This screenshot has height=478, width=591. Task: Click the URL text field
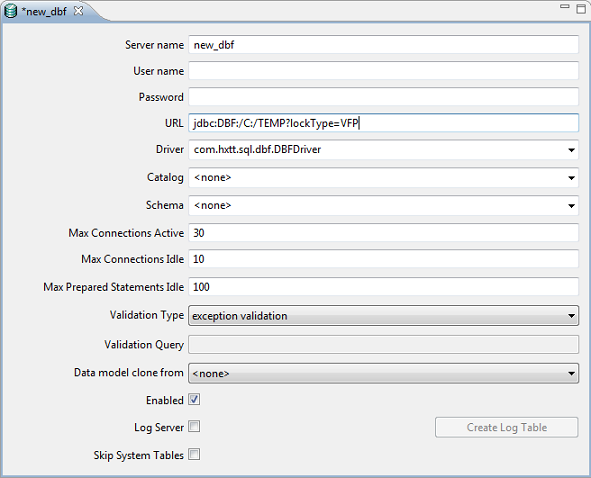click(x=383, y=123)
